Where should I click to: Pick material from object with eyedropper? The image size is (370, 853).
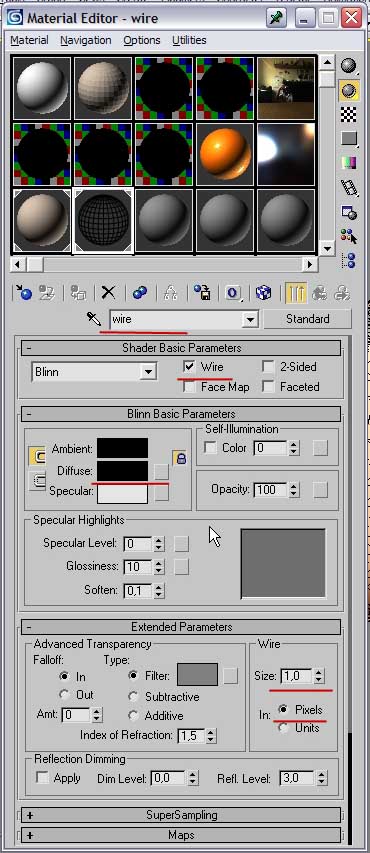click(x=94, y=319)
